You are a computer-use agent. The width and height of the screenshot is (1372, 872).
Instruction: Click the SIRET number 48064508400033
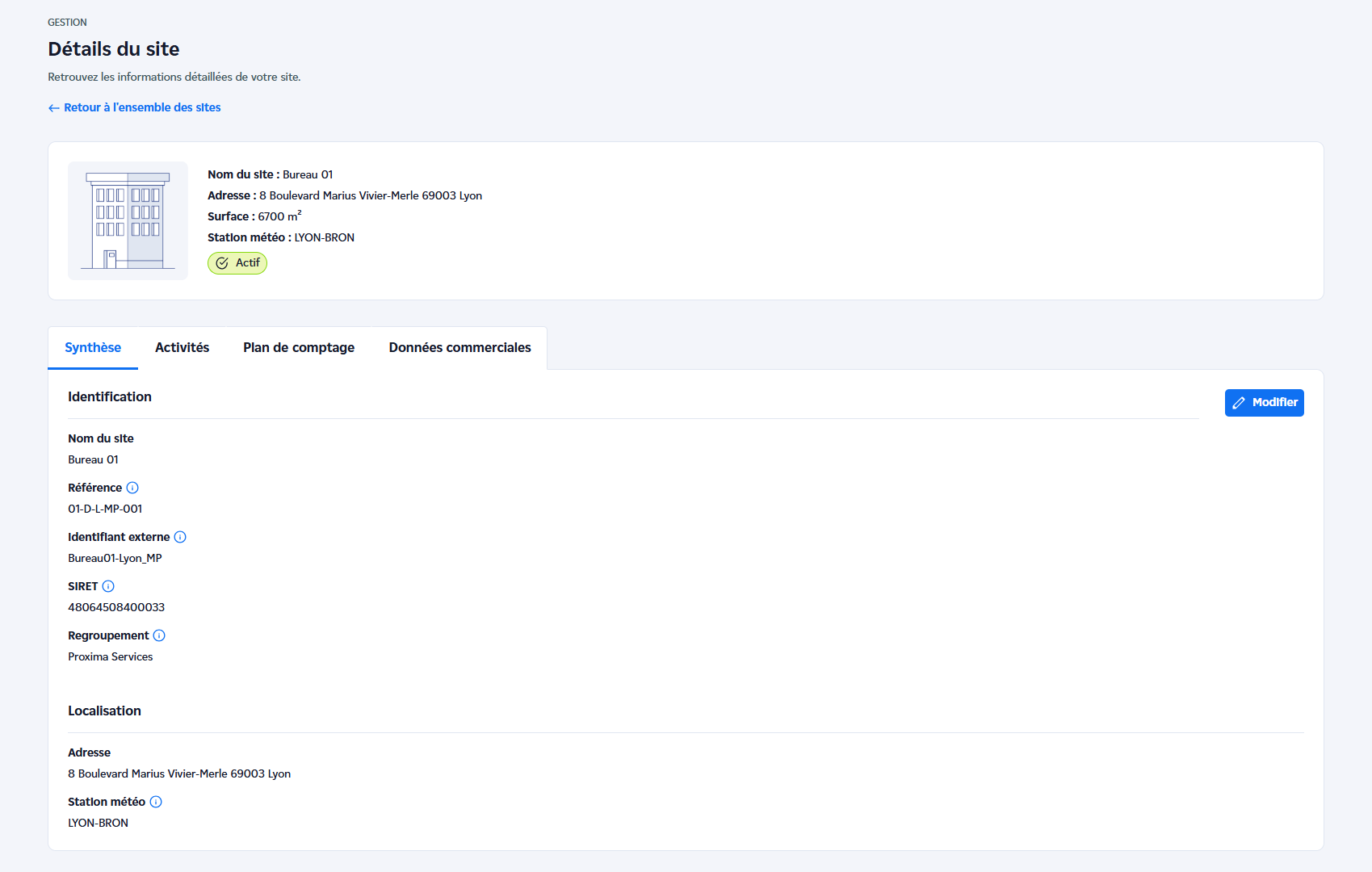click(116, 607)
